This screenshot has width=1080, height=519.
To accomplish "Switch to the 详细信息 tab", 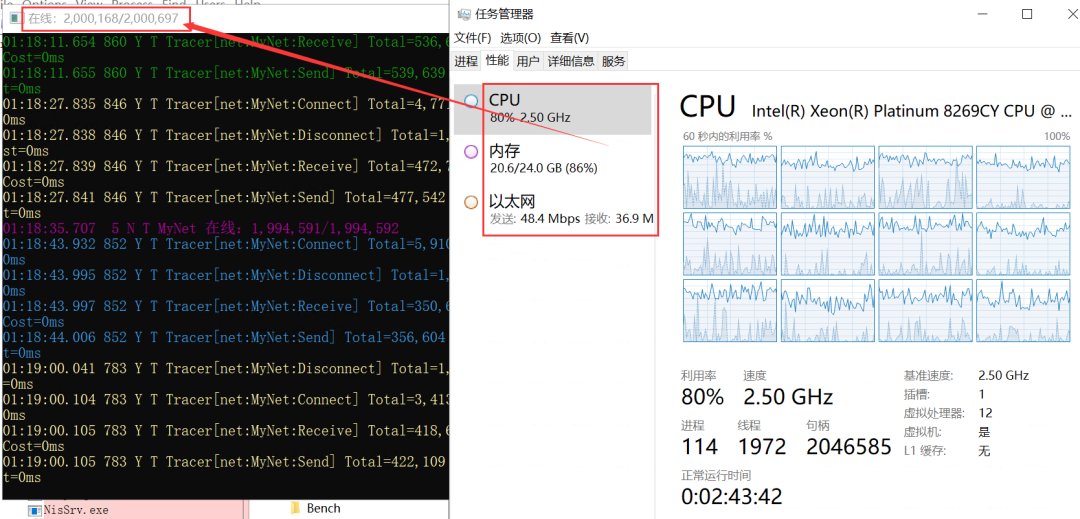I will 571,61.
